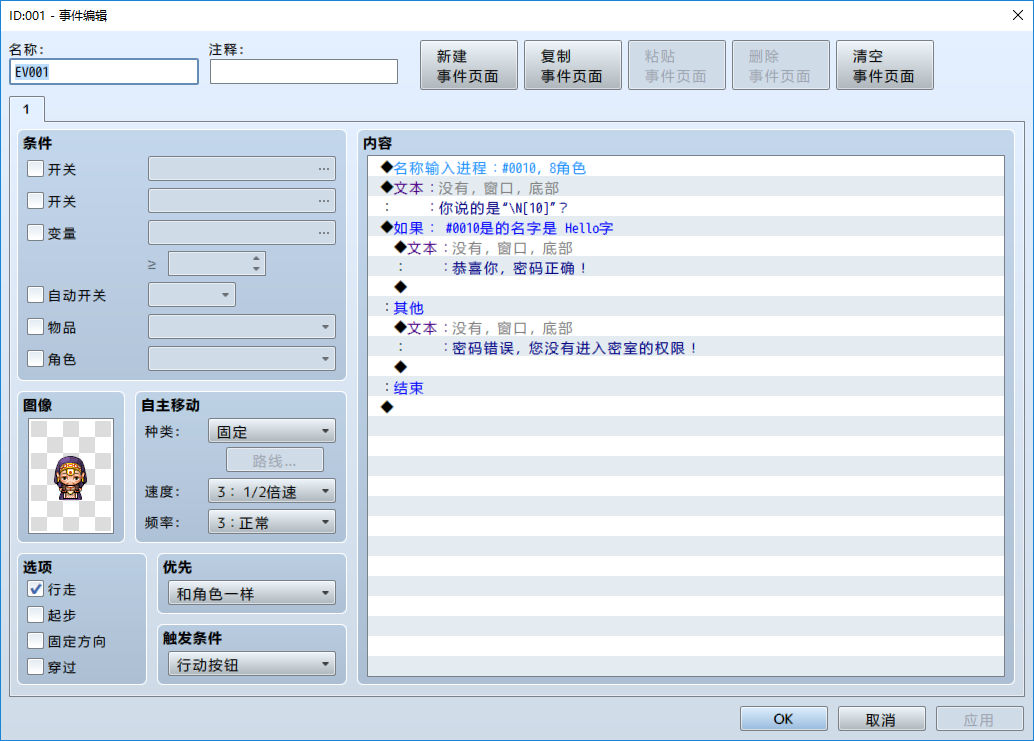Tick the 角色 condition checkbox
The width and height of the screenshot is (1034, 741).
(x=36, y=359)
